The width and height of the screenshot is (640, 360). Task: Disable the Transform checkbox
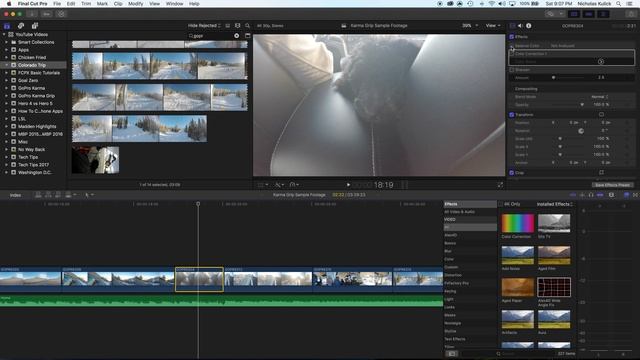[x=511, y=115]
